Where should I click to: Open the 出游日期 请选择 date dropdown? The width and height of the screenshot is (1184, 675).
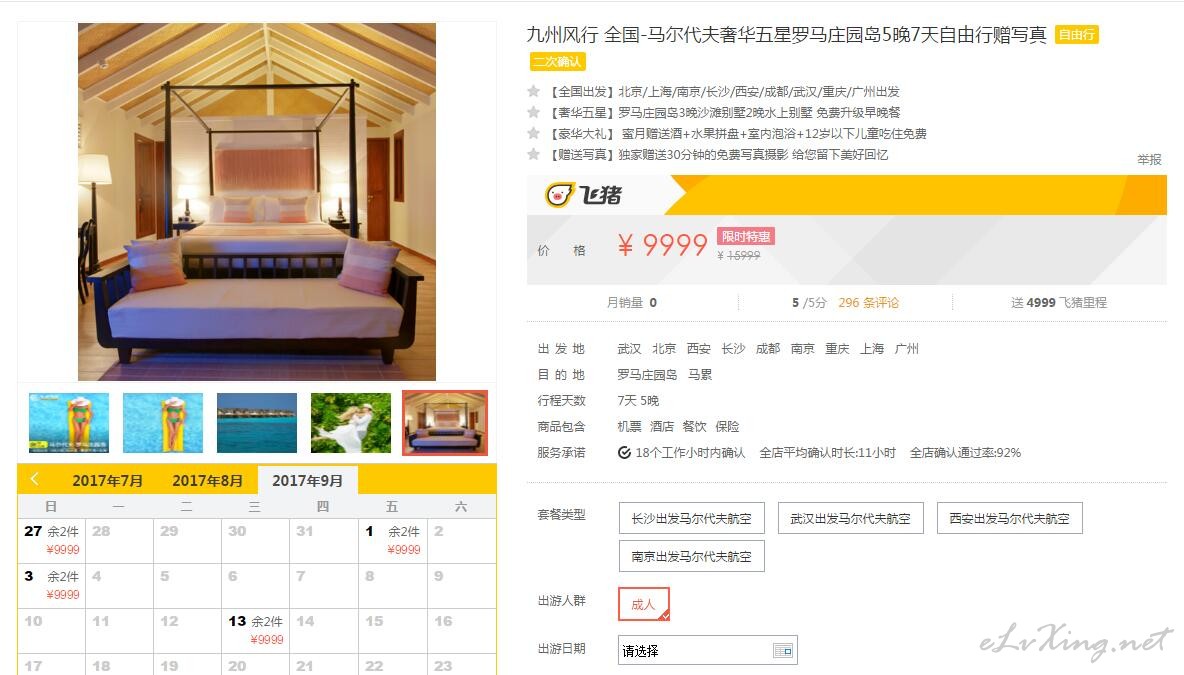[x=708, y=650]
